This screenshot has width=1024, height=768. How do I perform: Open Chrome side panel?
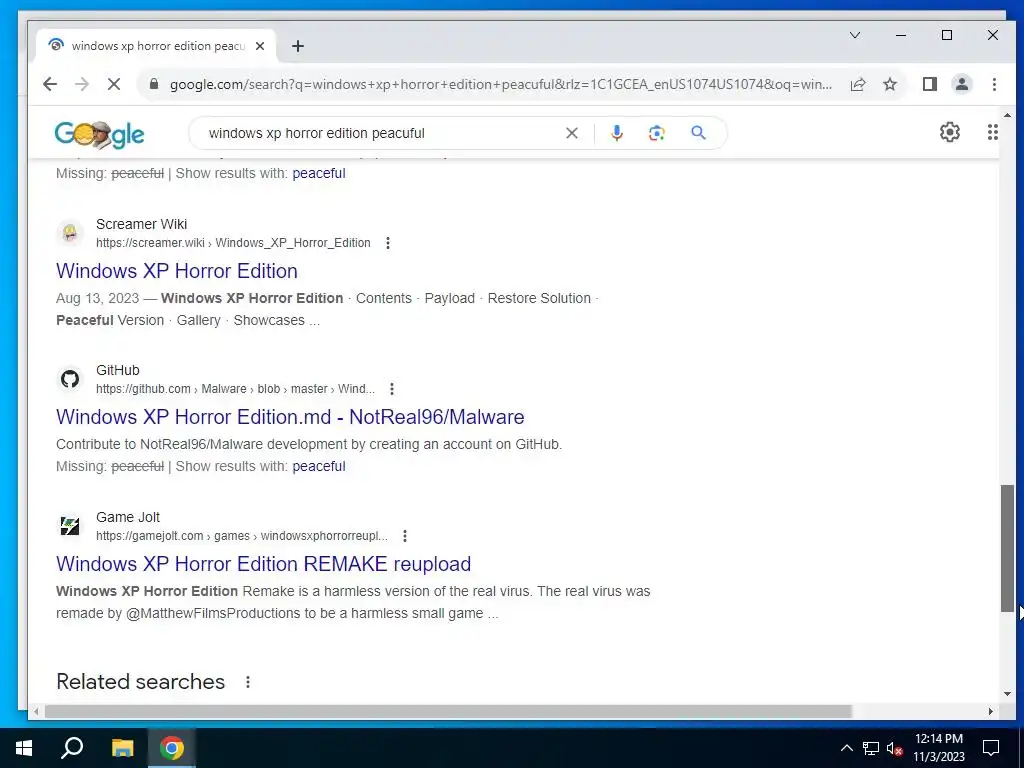tap(930, 84)
